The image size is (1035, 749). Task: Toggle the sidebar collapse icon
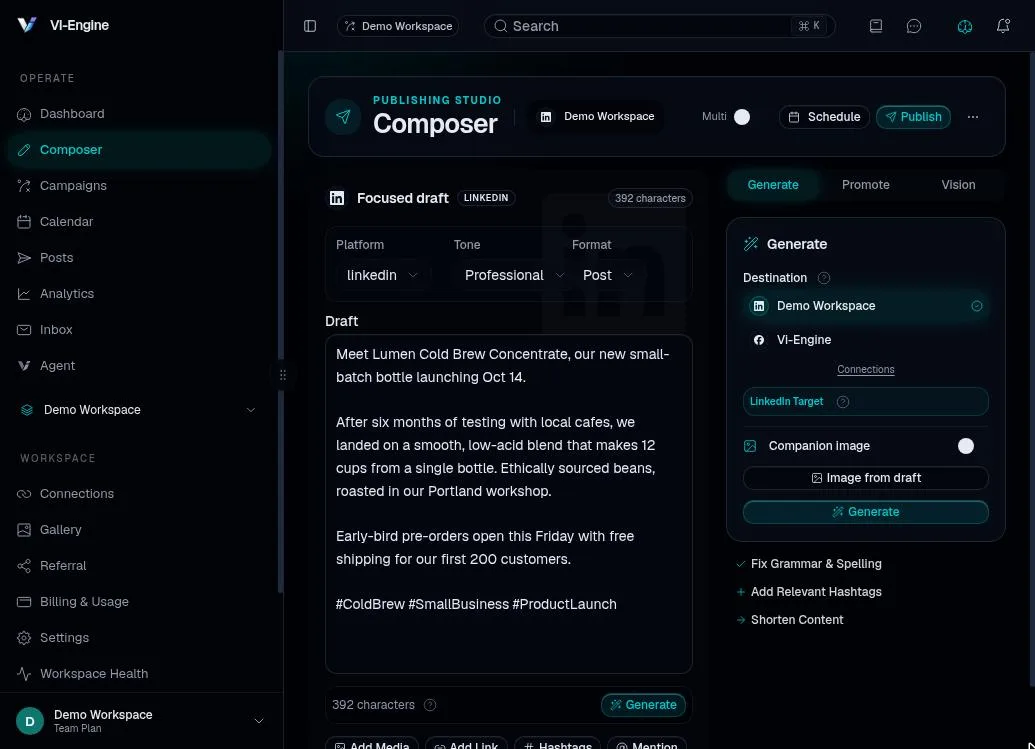click(310, 26)
